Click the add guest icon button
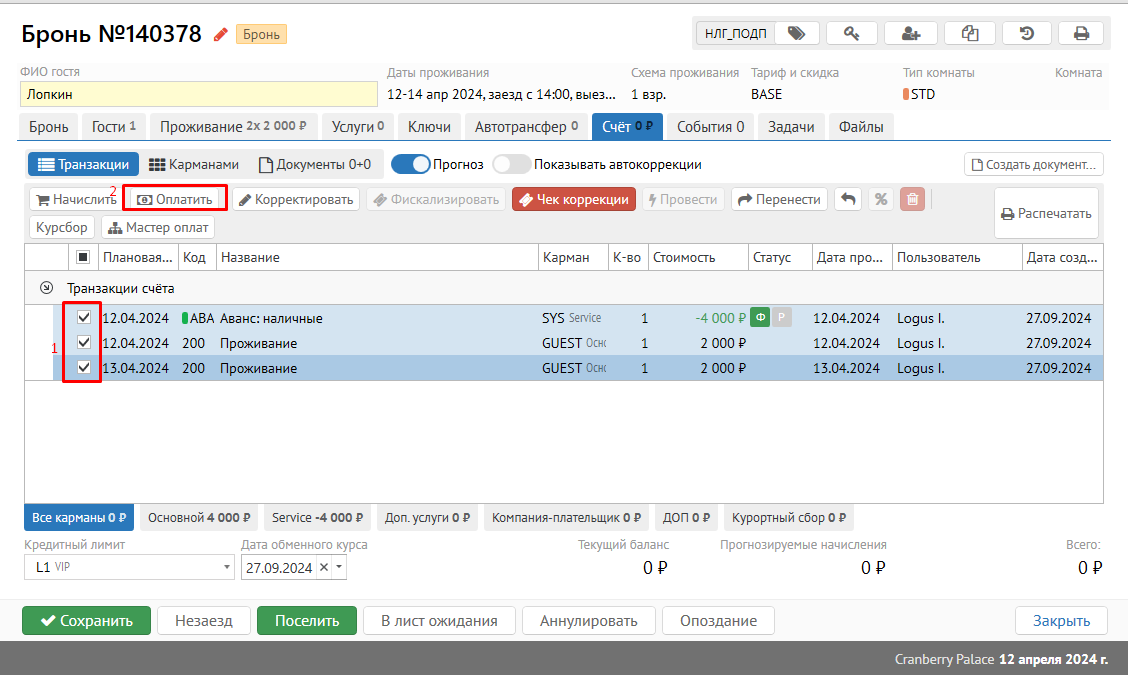1128x675 pixels. click(x=910, y=33)
